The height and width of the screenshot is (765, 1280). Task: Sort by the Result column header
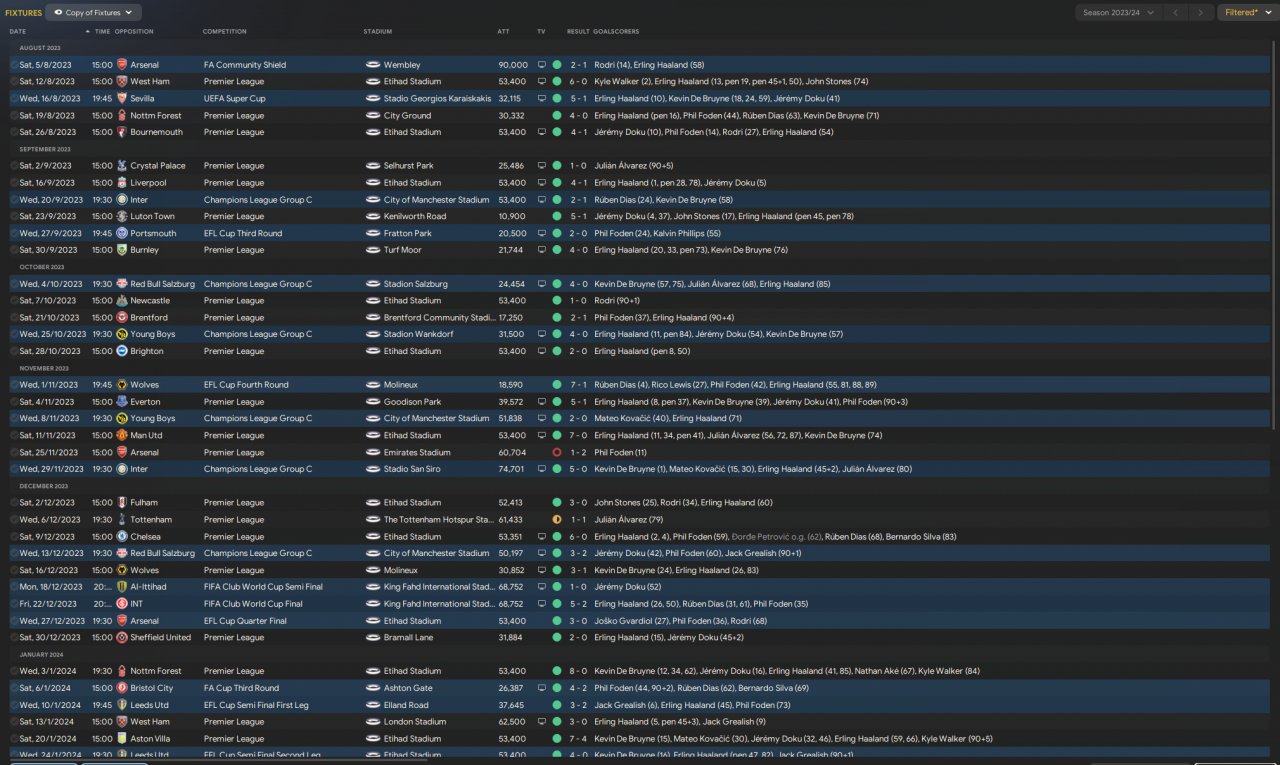point(578,32)
